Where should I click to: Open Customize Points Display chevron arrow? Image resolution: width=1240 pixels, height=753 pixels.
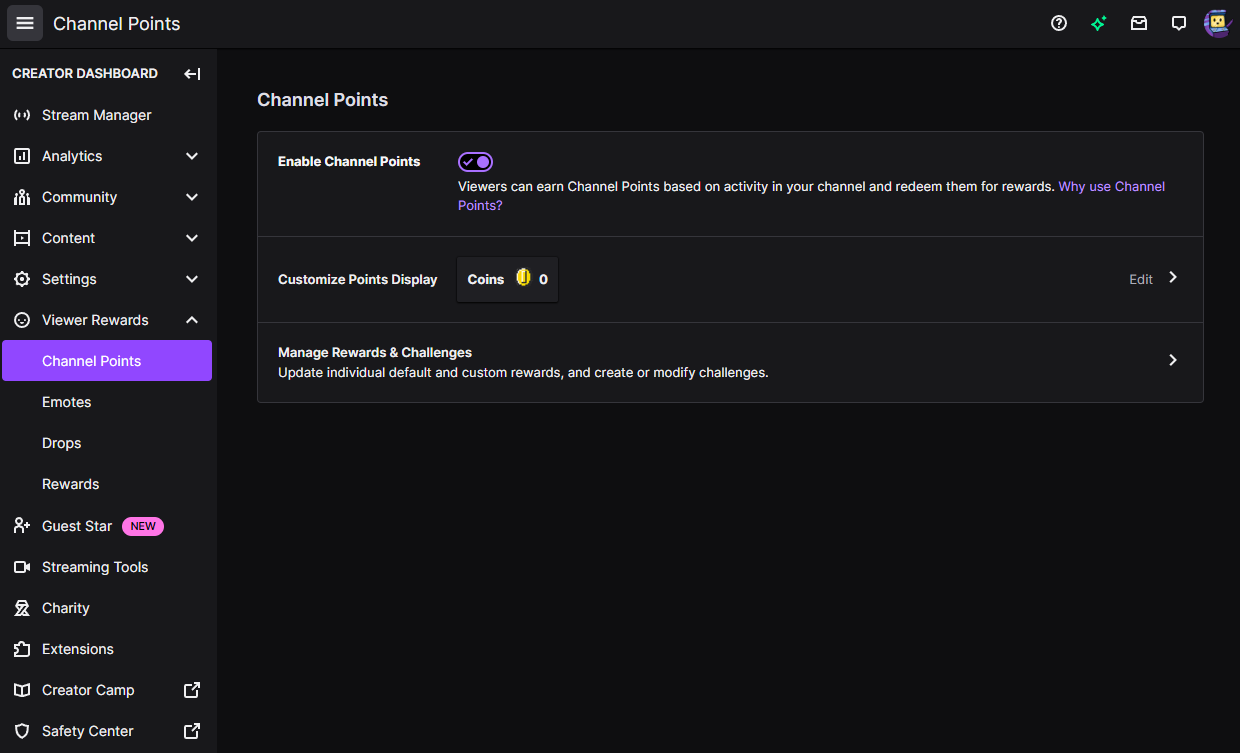(x=1173, y=277)
